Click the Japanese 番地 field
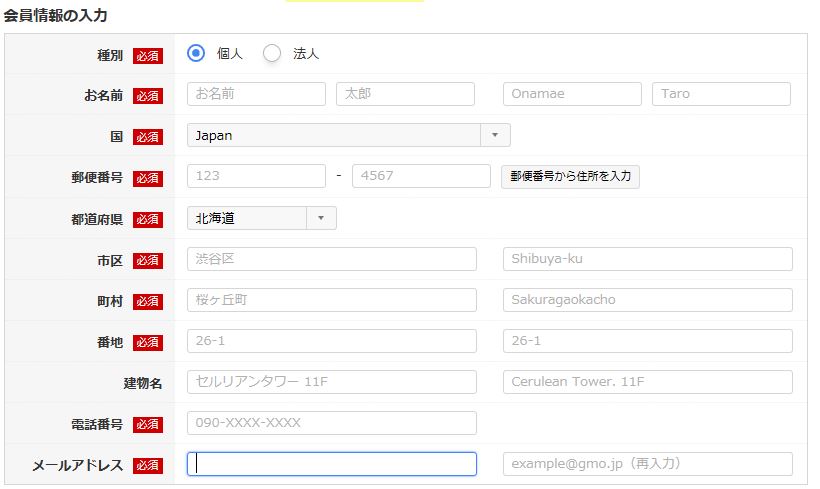820x489 pixels. [x=332, y=341]
